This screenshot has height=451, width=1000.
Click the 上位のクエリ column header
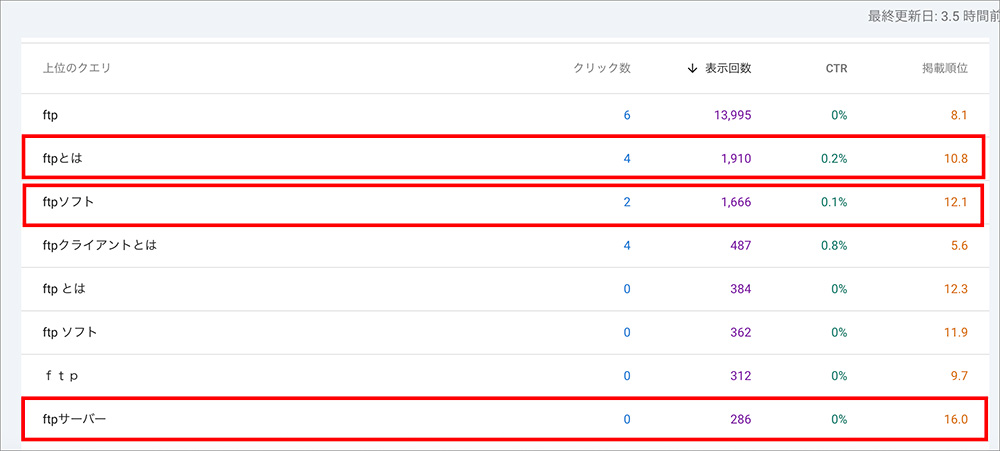click(x=77, y=69)
